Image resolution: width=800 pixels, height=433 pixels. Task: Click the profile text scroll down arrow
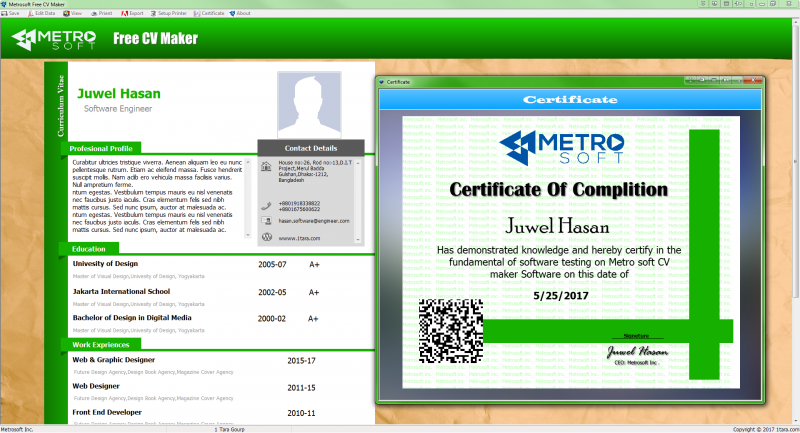click(x=248, y=235)
